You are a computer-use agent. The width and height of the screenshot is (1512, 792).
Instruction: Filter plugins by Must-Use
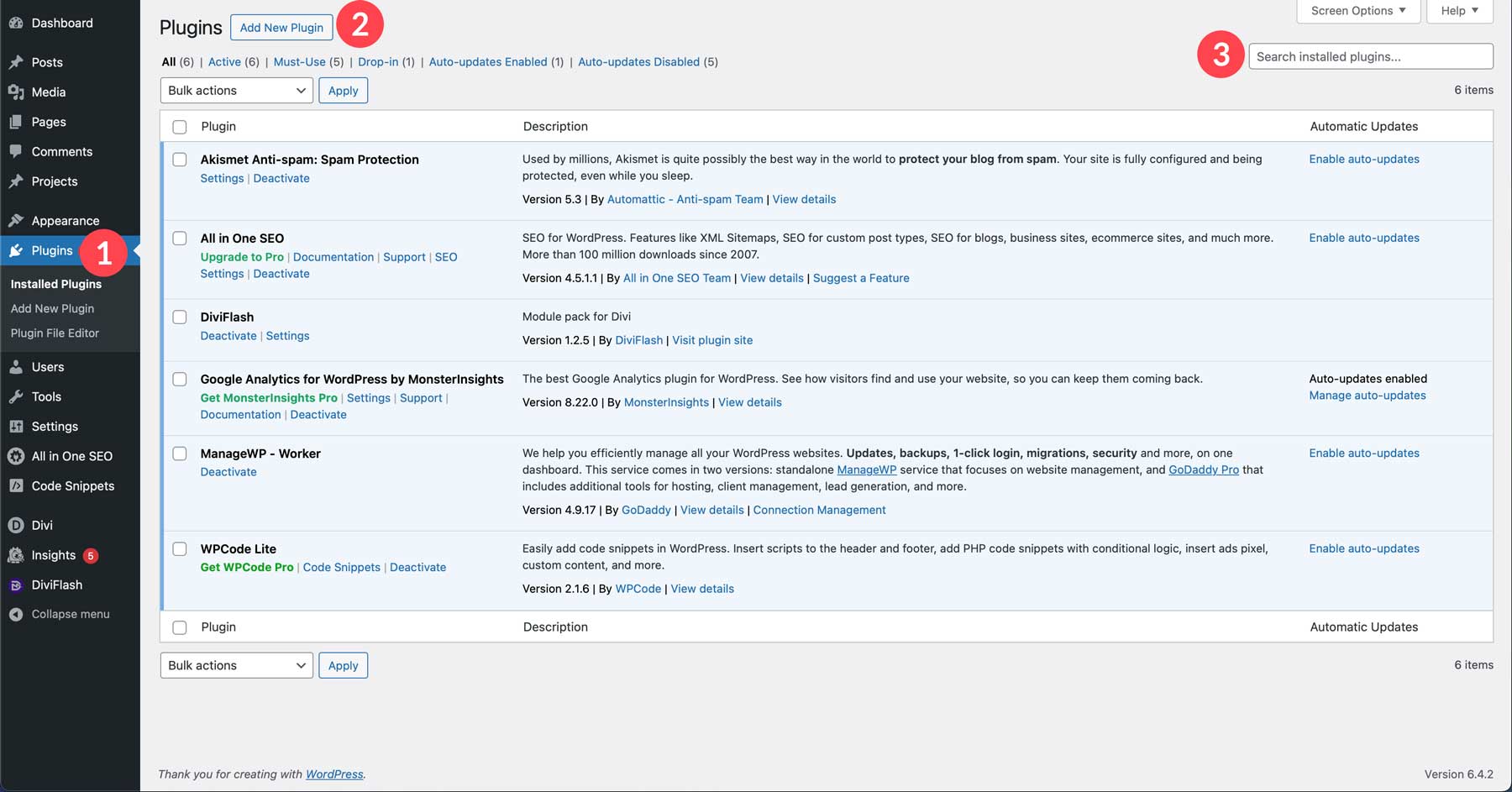click(299, 62)
